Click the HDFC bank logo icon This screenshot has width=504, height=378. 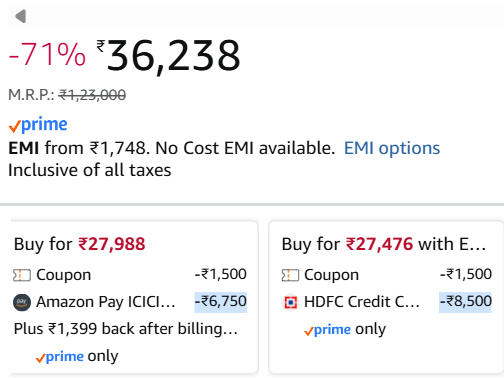290,302
